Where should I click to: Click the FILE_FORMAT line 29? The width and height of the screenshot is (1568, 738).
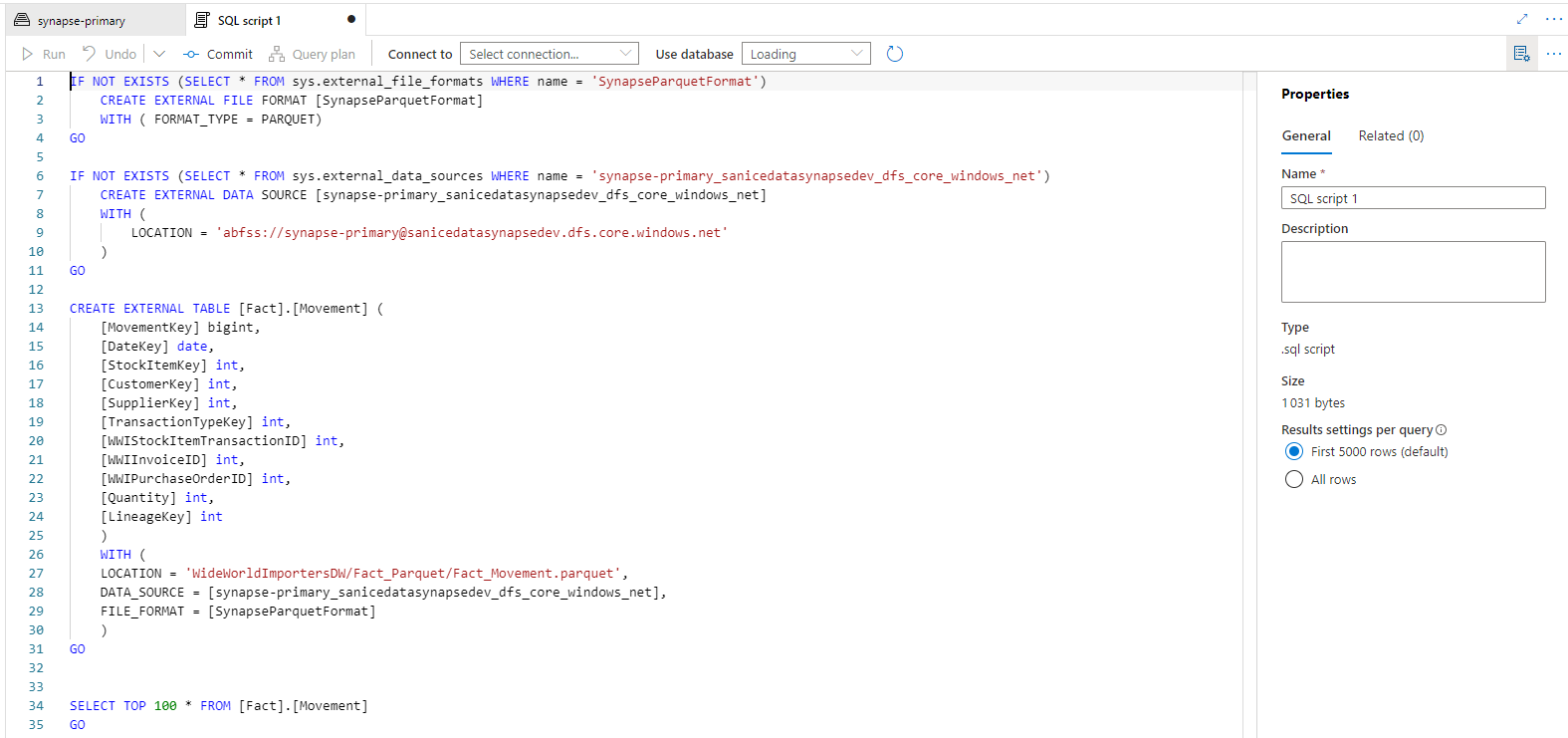[238, 611]
